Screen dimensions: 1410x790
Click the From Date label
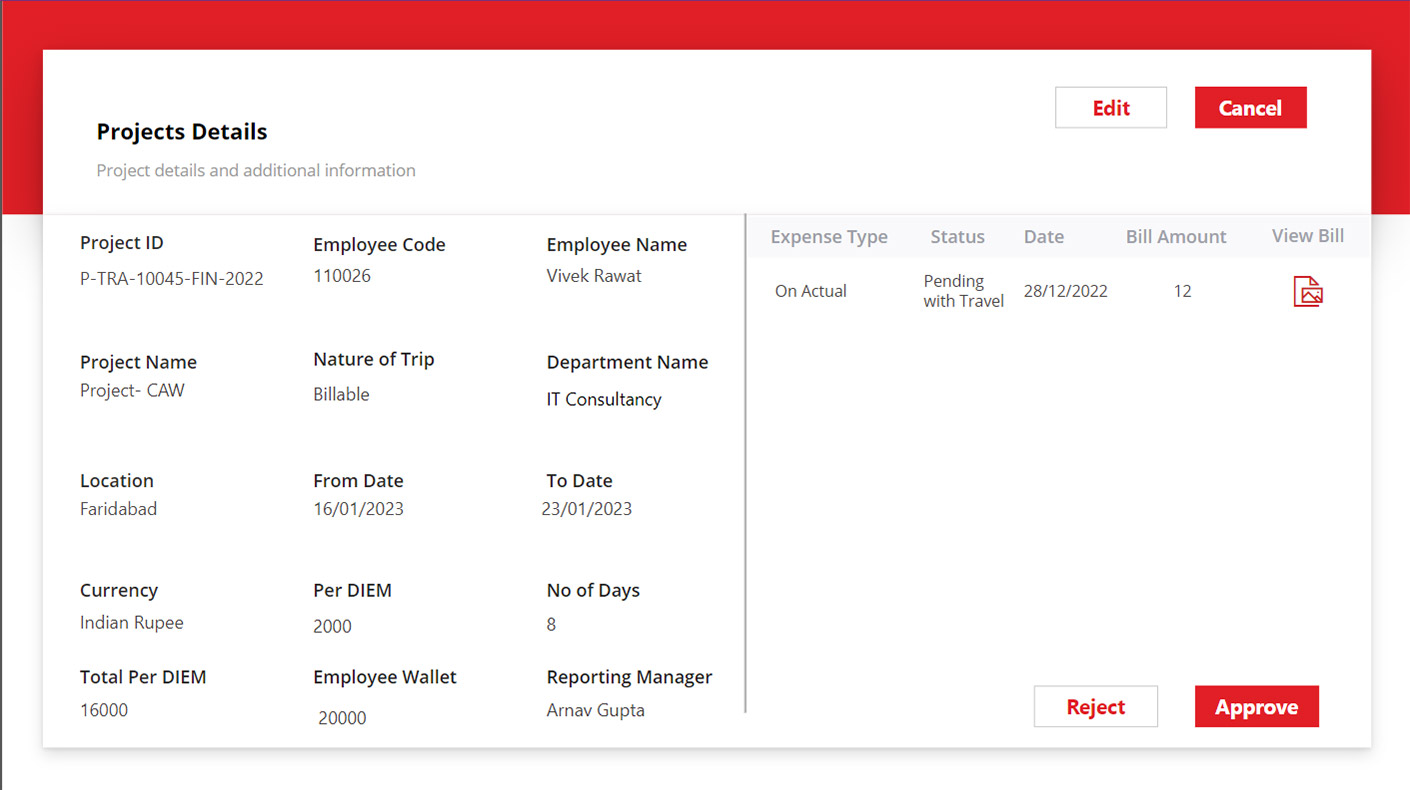358,481
